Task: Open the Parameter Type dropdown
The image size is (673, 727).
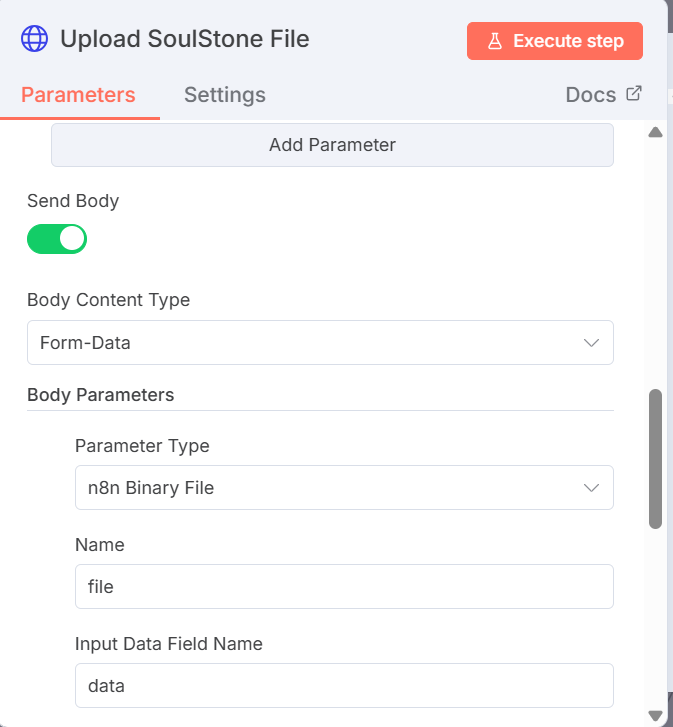Action: click(344, 488)
